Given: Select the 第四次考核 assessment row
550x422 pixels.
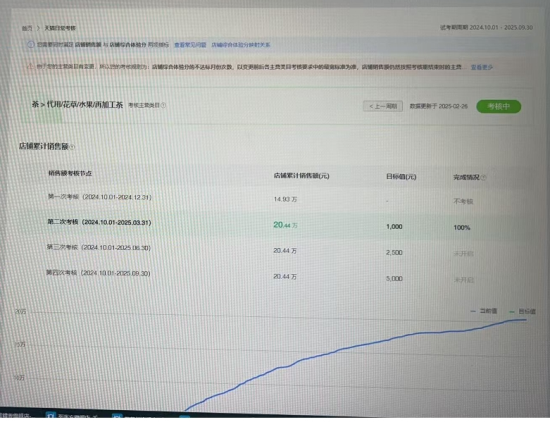Looking at the screenshot, I should tap(275, 276).
